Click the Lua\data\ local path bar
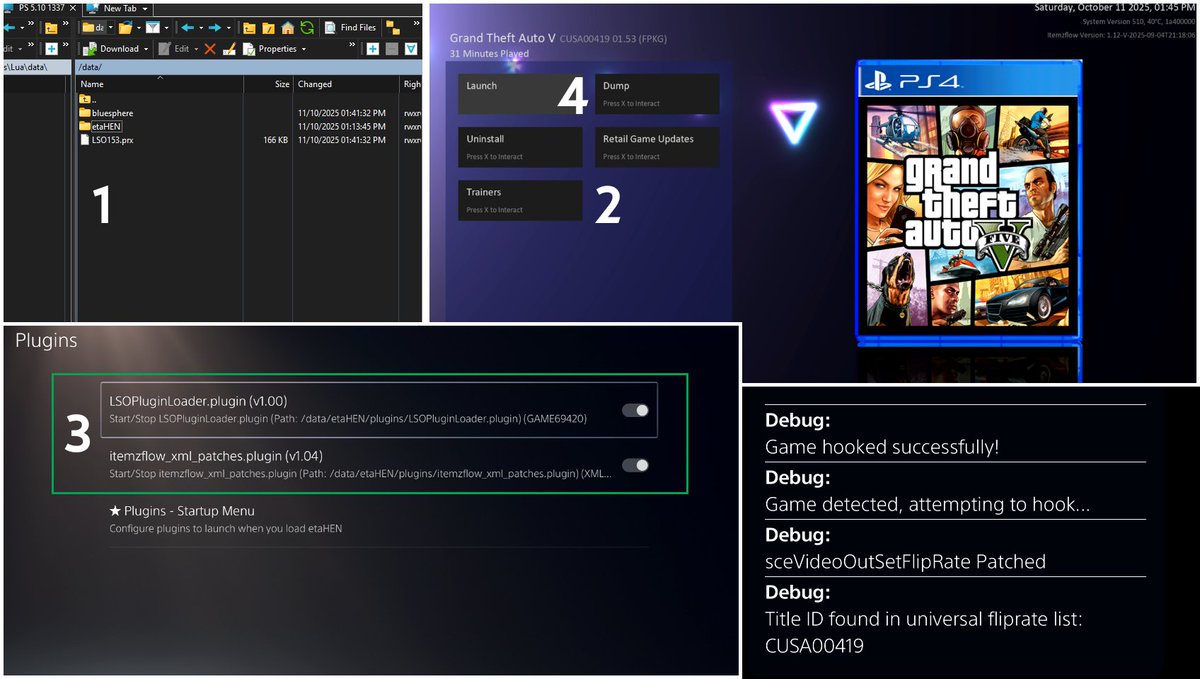 37,67
